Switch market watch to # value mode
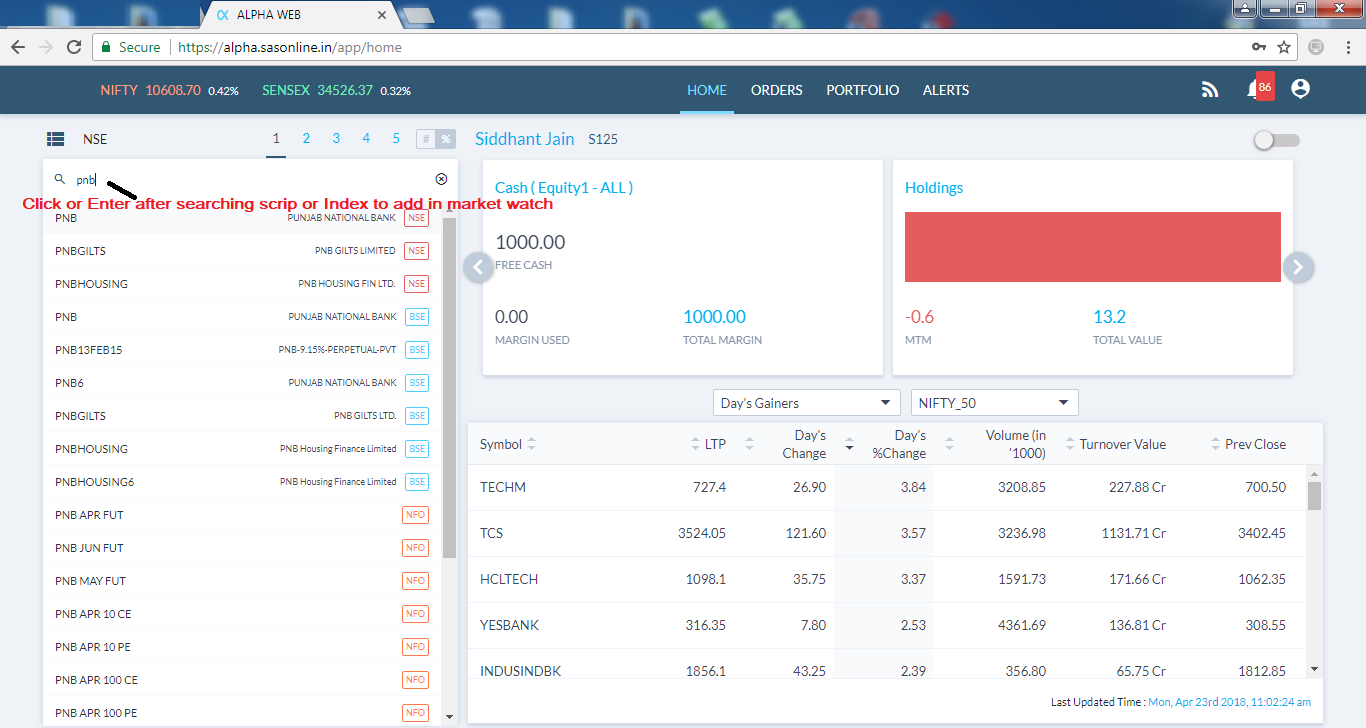The width and height of the screenshot is (1366, 728). tap(426, 139)
